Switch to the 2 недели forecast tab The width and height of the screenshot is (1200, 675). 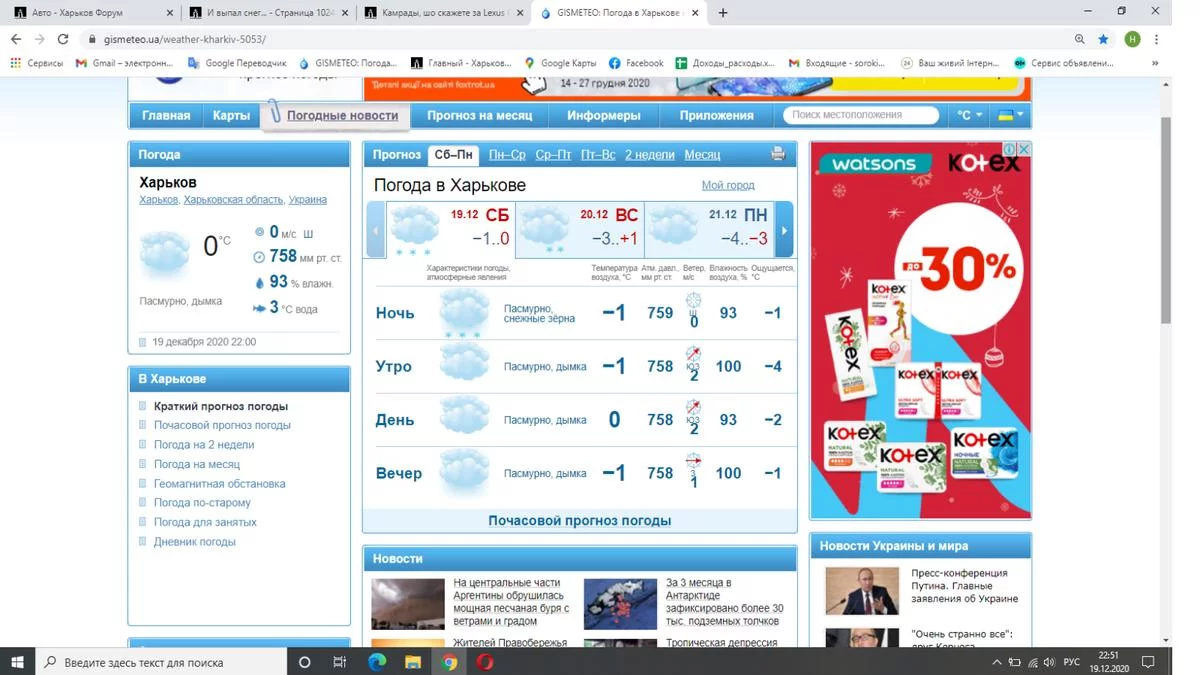click(x=650, y=155)
